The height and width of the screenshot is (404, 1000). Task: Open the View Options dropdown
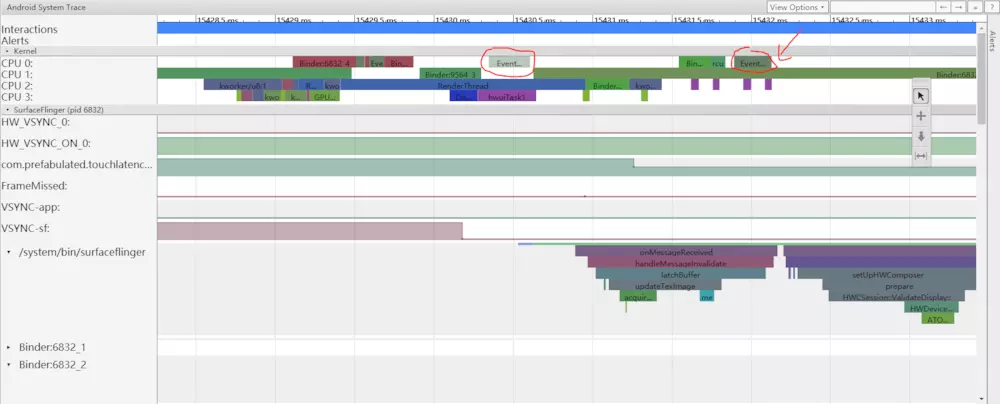pyautogui.click(x=797, y=7)
